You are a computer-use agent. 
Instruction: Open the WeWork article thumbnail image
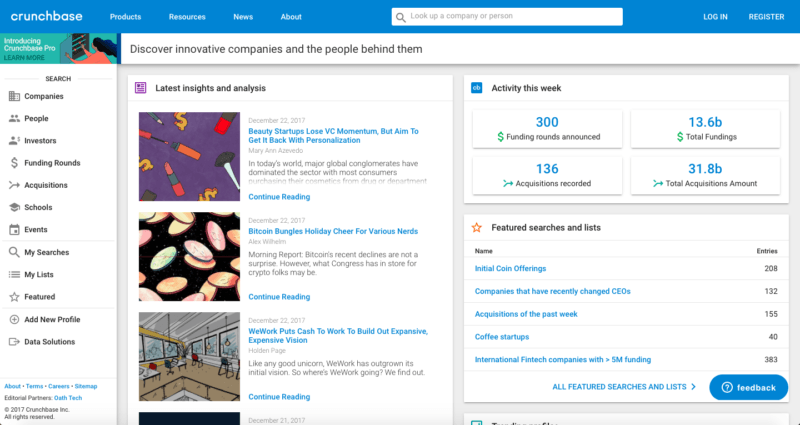(x=189, y=357)
